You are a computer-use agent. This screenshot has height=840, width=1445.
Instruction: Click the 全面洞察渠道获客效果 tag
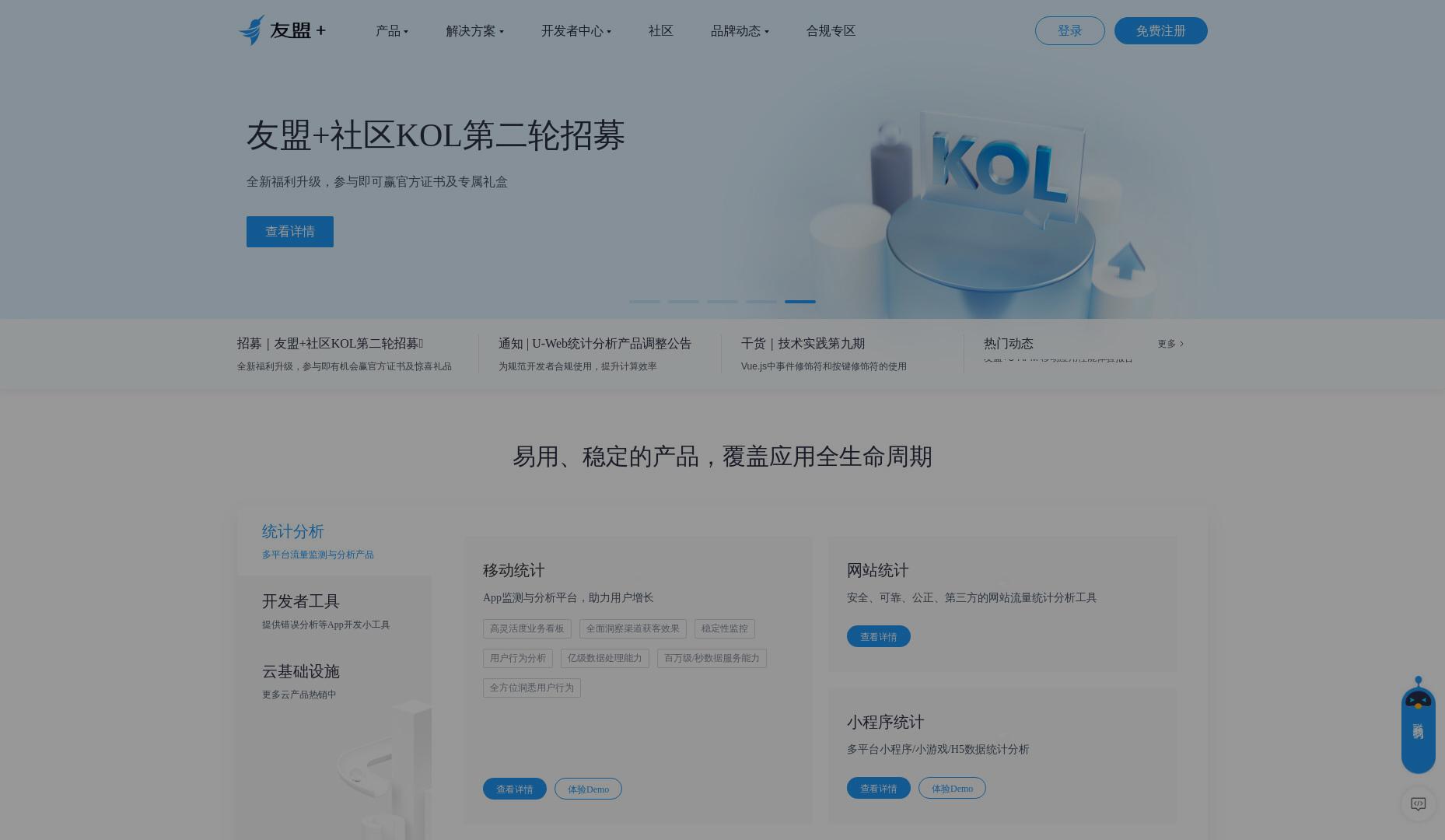633,628
